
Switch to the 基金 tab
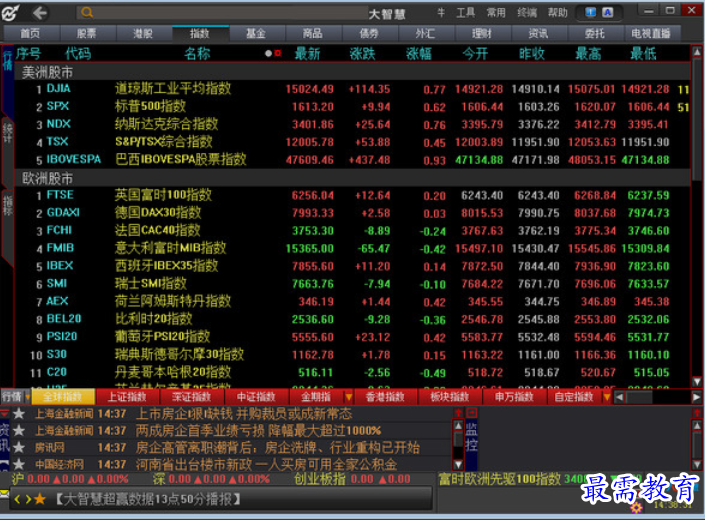(256, 33)
